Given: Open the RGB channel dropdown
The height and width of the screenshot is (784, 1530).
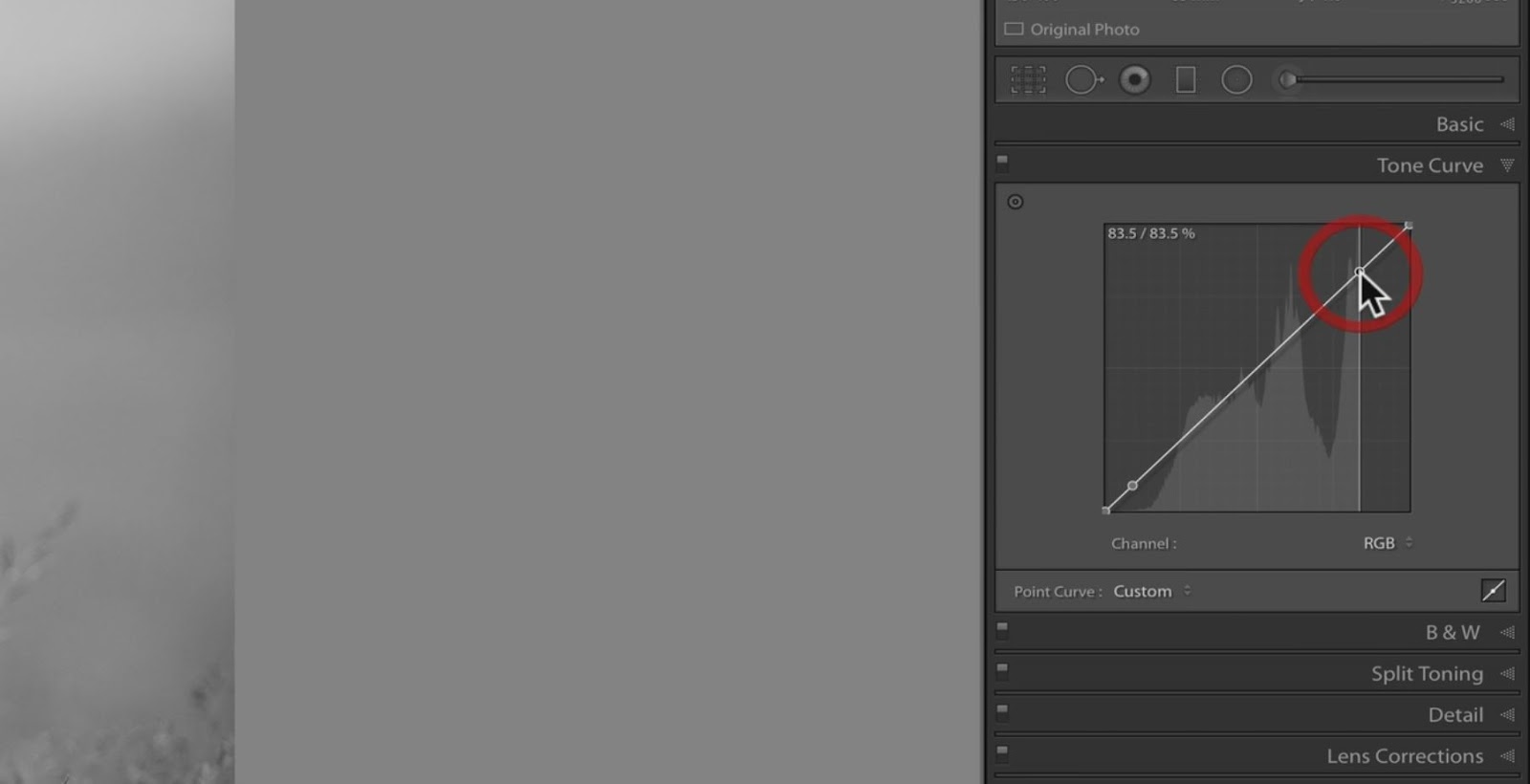Looking at the screenshot, I should click(x=1388, y=543).
